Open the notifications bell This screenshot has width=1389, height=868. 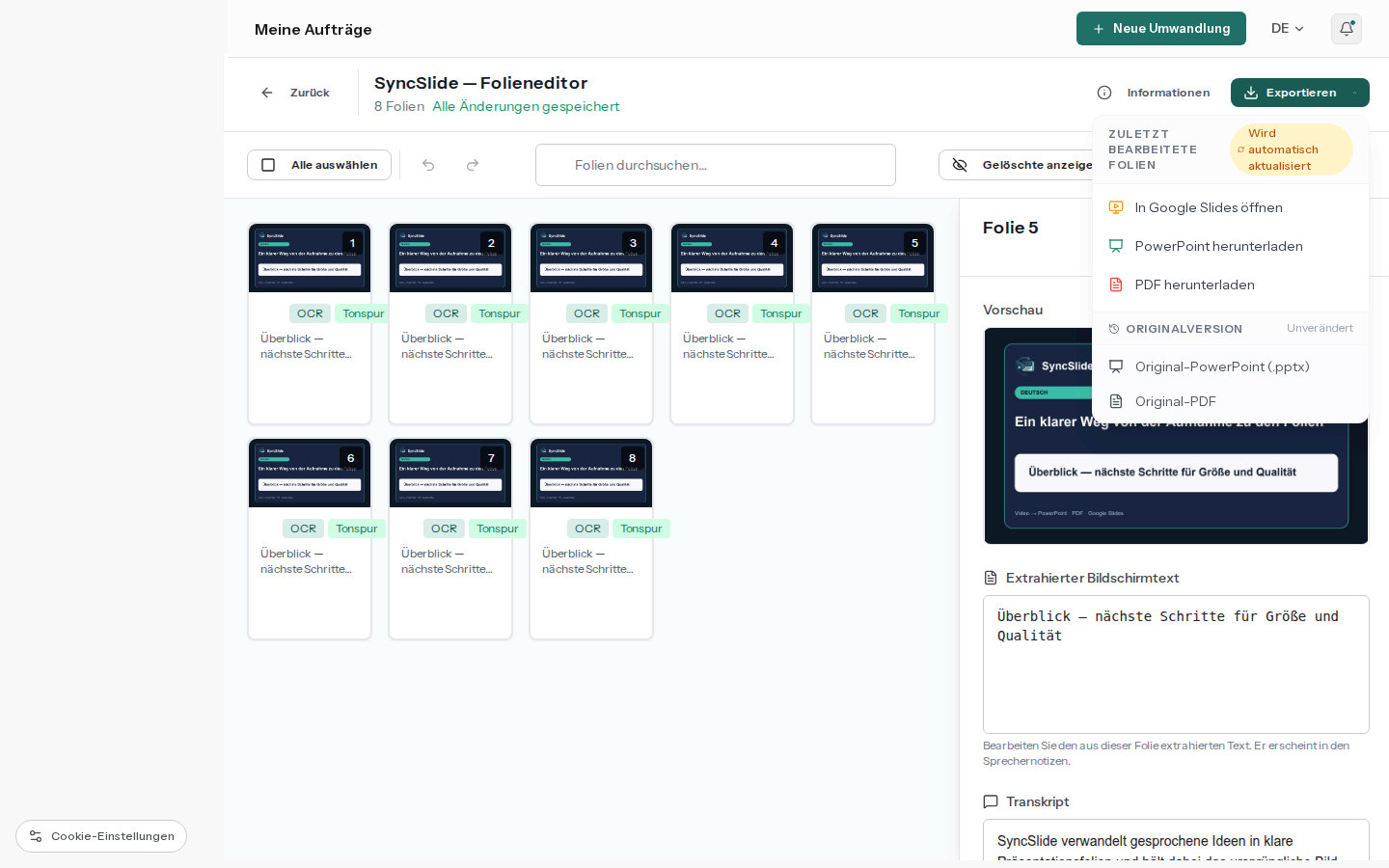pyautogui.click(x=1347, y=29)
